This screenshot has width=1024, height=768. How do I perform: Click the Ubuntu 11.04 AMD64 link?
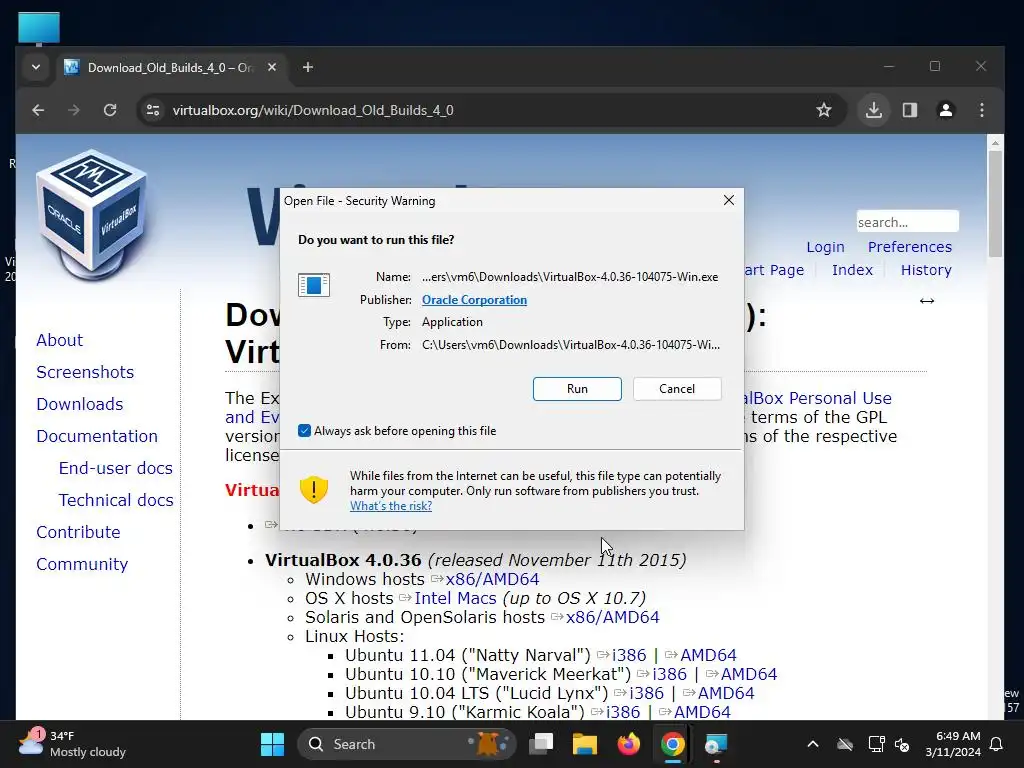[708, 655]
